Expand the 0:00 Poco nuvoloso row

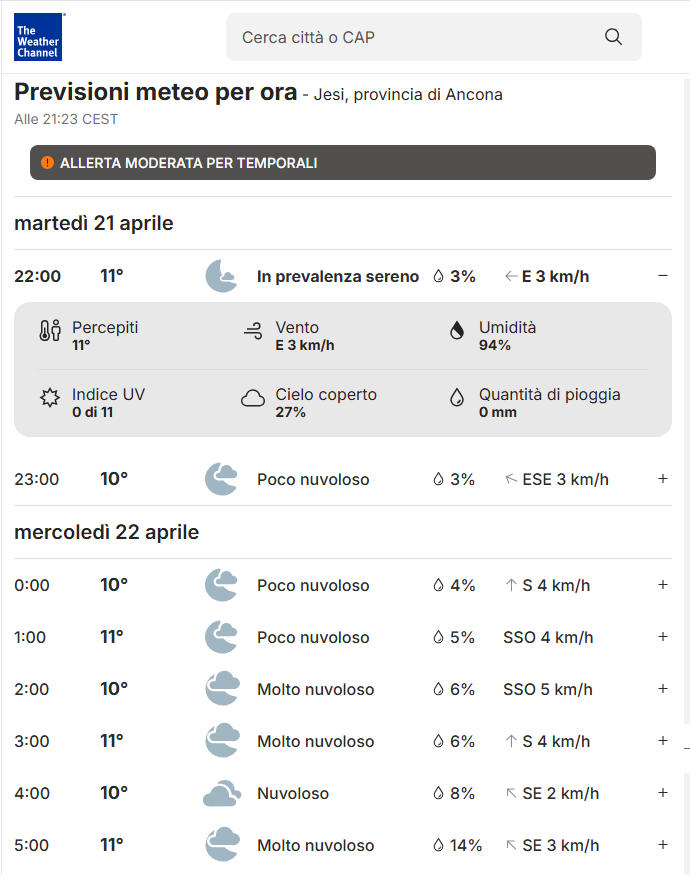pos(662,585)
